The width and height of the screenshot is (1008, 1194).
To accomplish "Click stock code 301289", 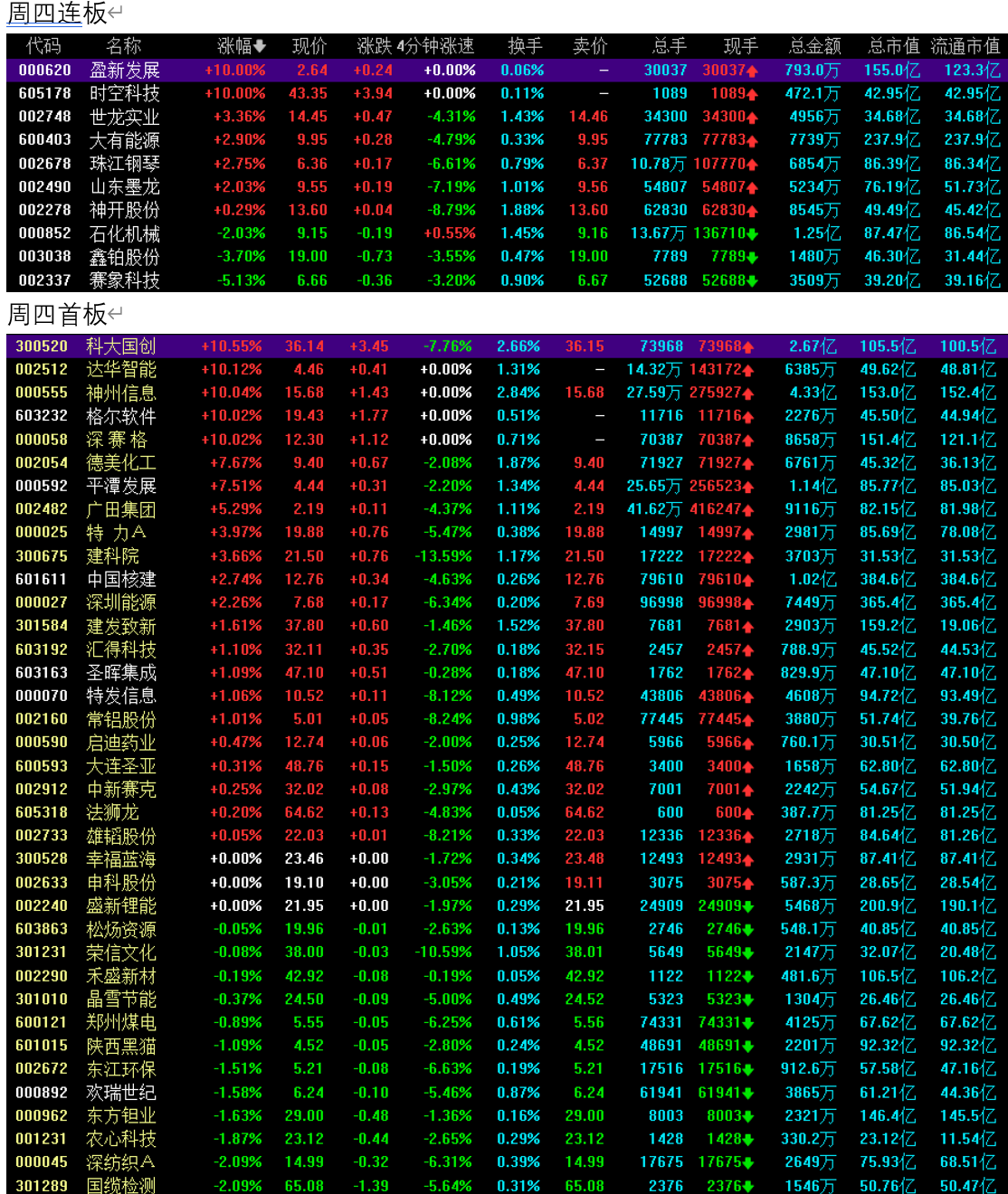I will (x=42, y=1185).
